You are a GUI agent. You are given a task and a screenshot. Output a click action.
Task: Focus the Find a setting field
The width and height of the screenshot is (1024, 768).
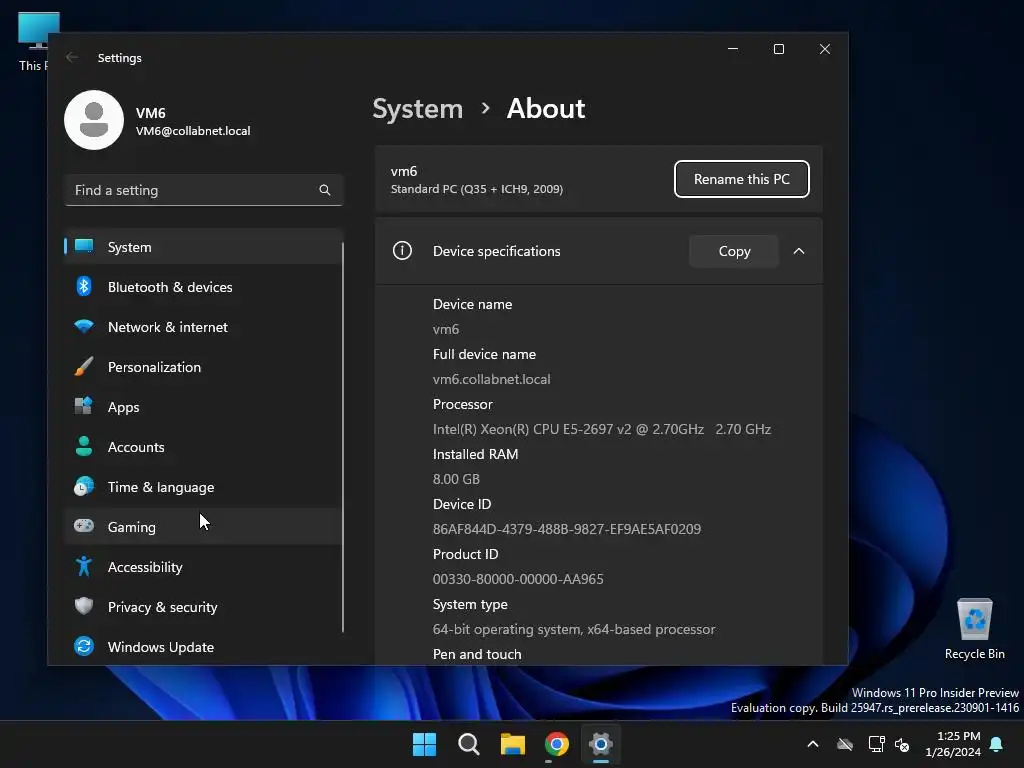(x=203, y=190)
